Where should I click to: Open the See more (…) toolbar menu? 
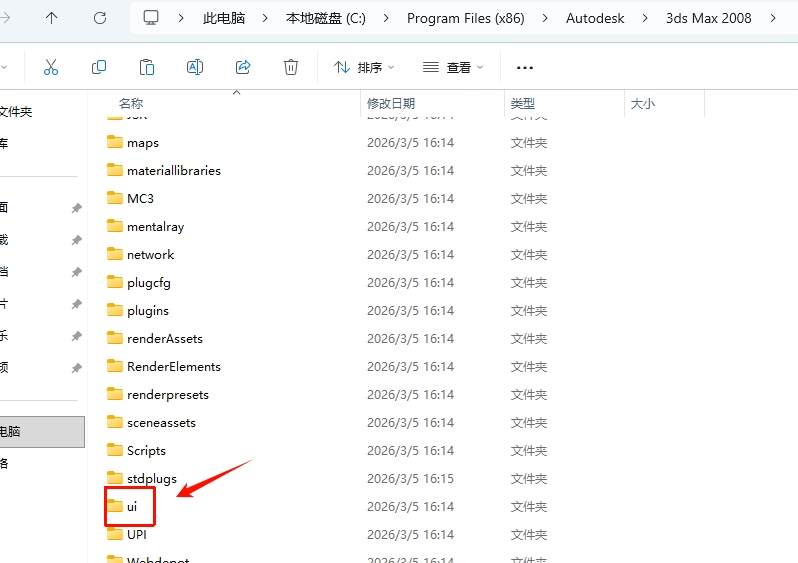525,67
